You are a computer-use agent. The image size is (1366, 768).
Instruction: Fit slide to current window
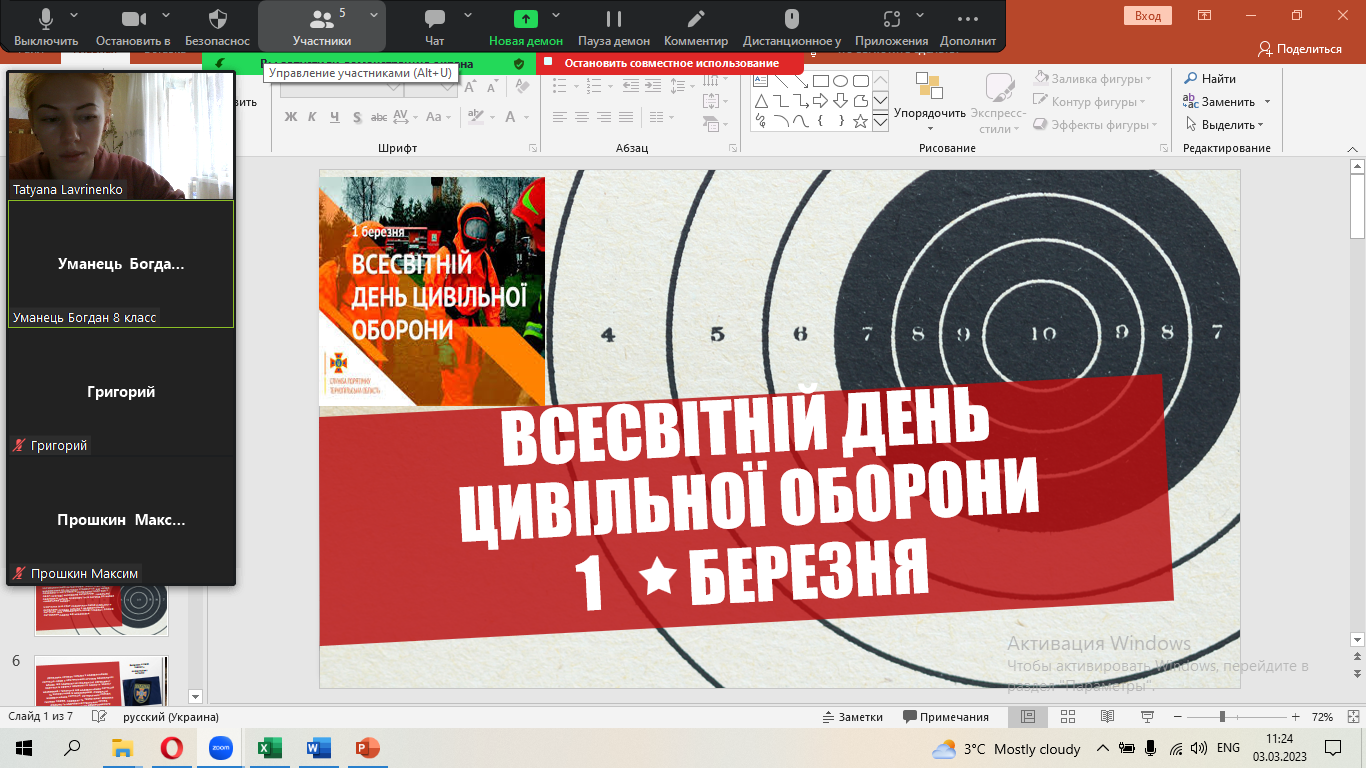tap(1352, 717)
